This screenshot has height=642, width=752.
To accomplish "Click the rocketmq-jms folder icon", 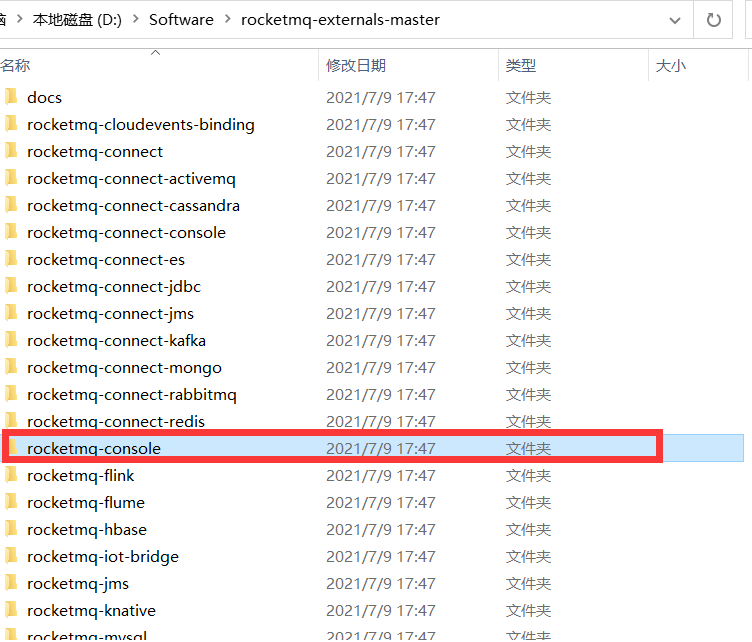I will point(11,583).
